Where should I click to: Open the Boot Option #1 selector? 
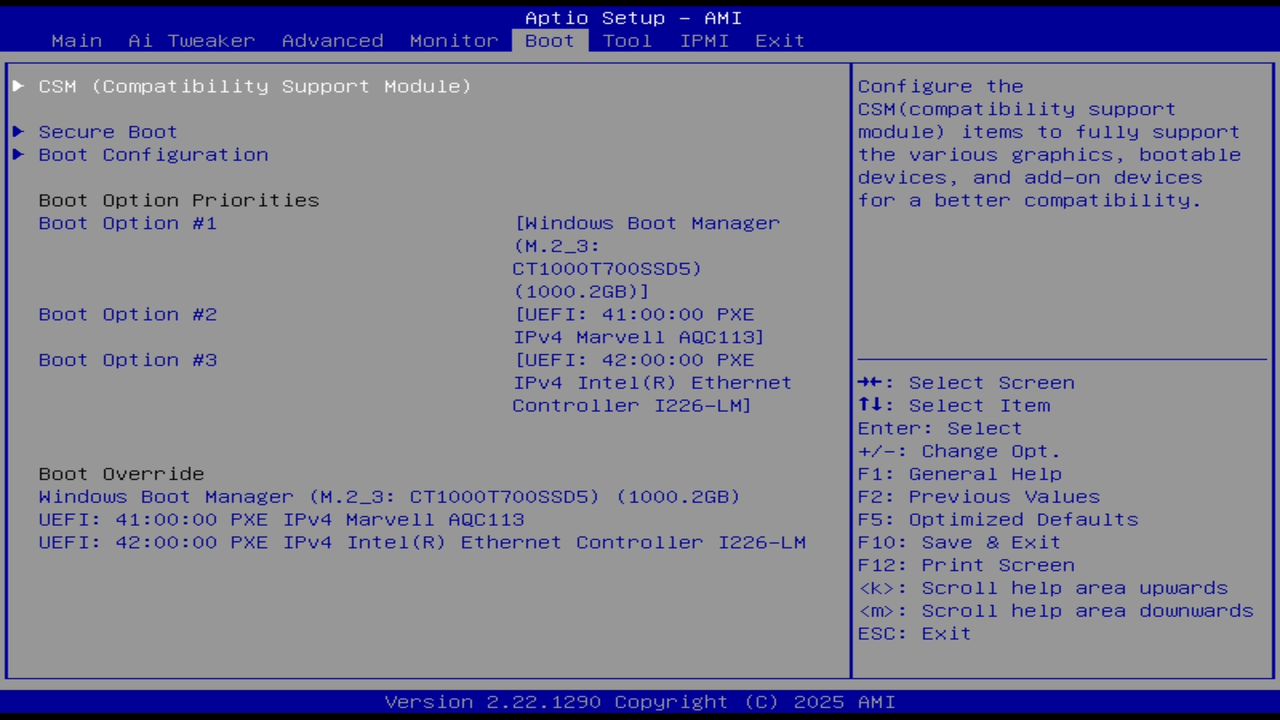[127, 223]
